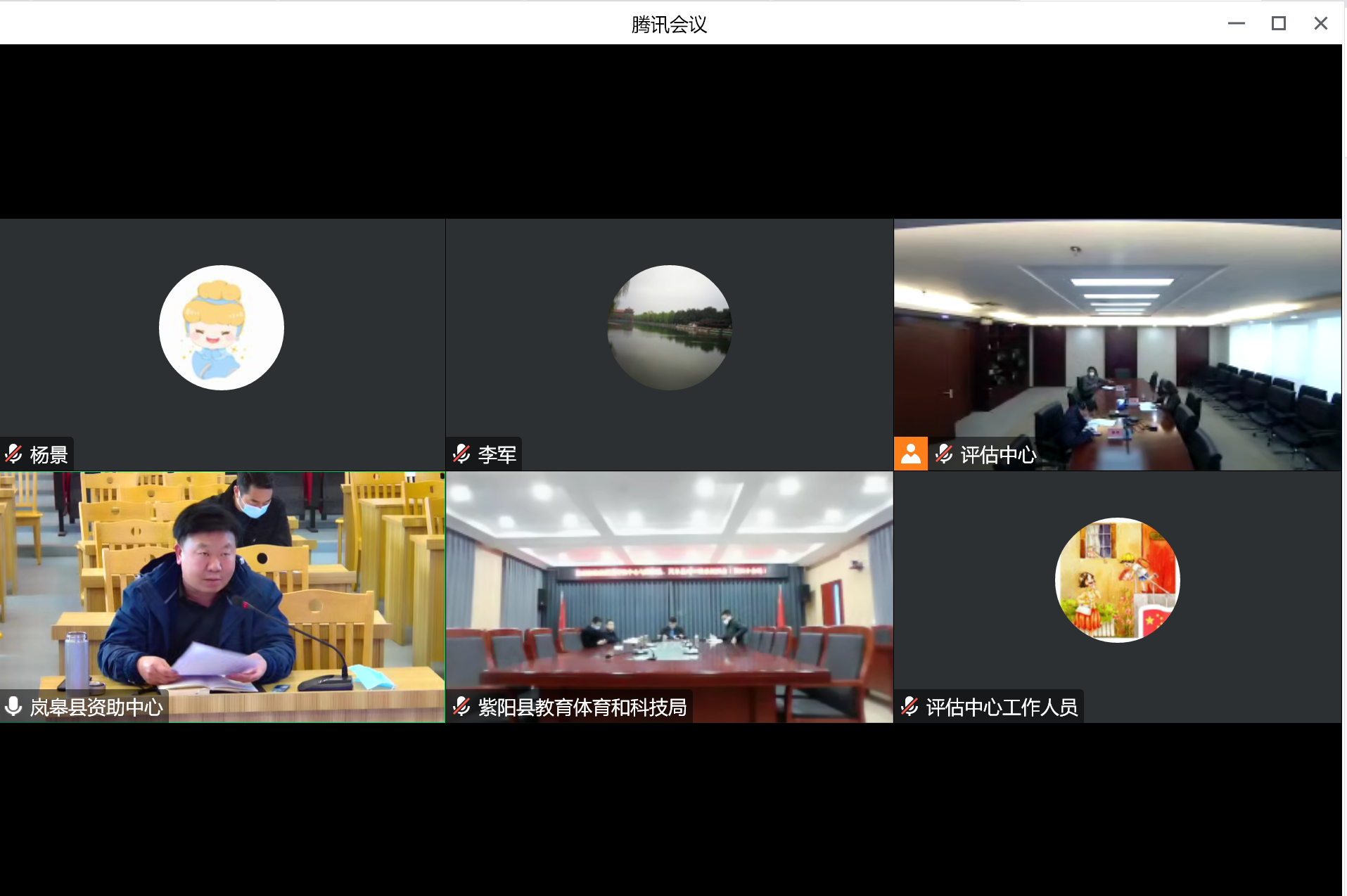This screenshot has width=1347, height=896.
Task: Click the muted mic icon beside 紫阳县教育体育和科技局
Action: coord(461,706)
